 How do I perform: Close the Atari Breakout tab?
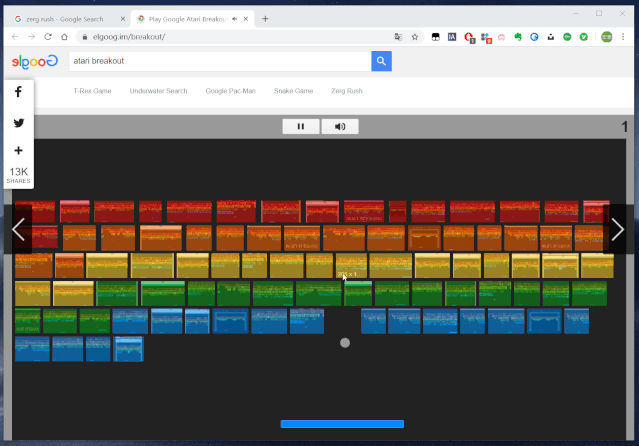coord(246,19)
